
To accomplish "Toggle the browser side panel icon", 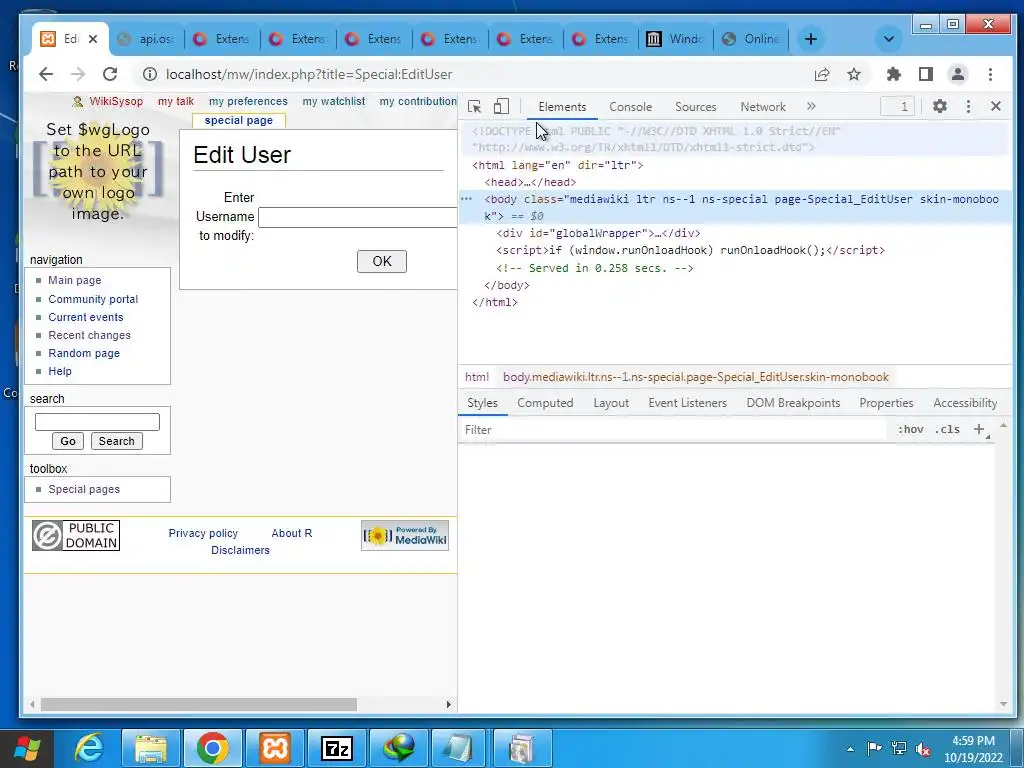I will coord(925,74).
